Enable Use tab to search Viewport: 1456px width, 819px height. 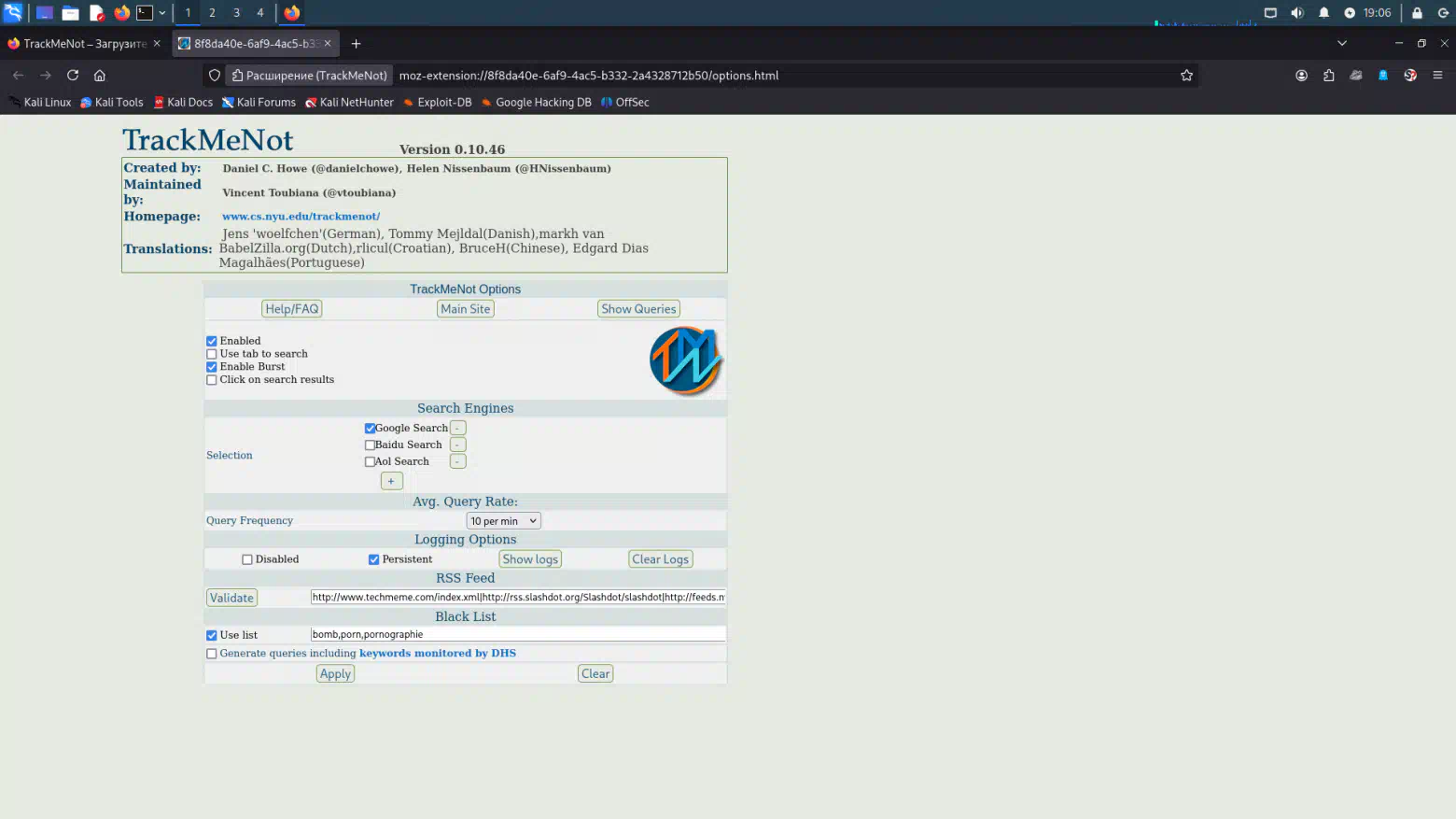tap(212, 354)
